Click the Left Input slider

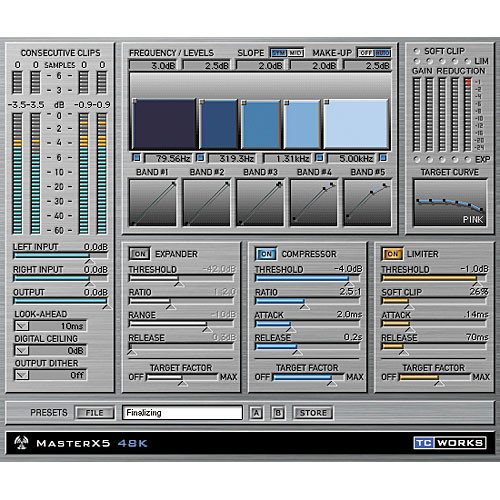point(61,256)
